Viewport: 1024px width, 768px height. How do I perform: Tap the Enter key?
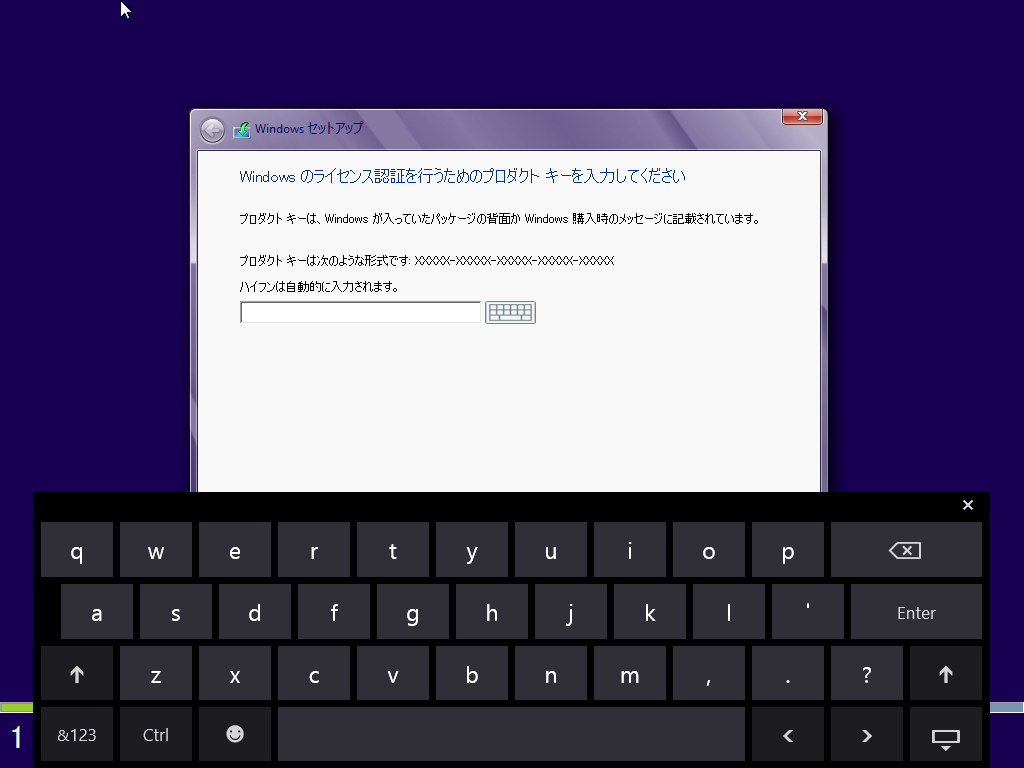916,612
